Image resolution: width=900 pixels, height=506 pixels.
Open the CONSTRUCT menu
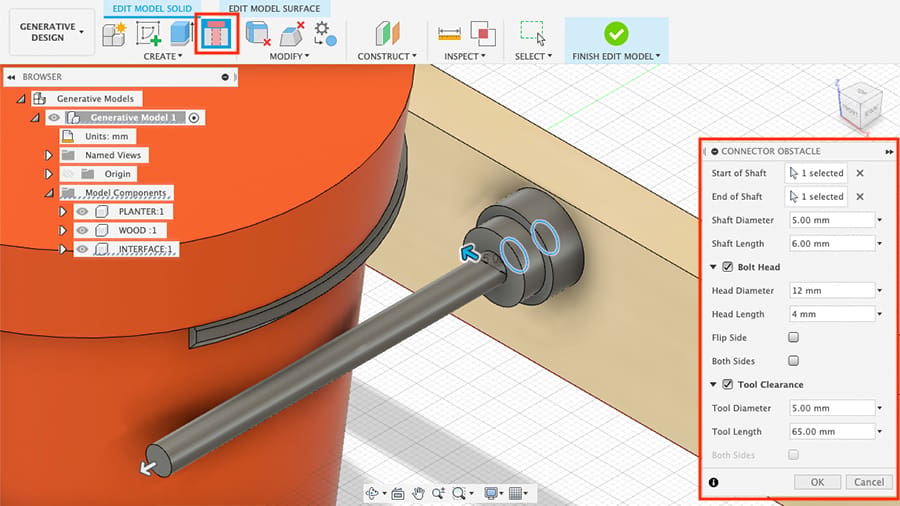[x=387, y=56]
